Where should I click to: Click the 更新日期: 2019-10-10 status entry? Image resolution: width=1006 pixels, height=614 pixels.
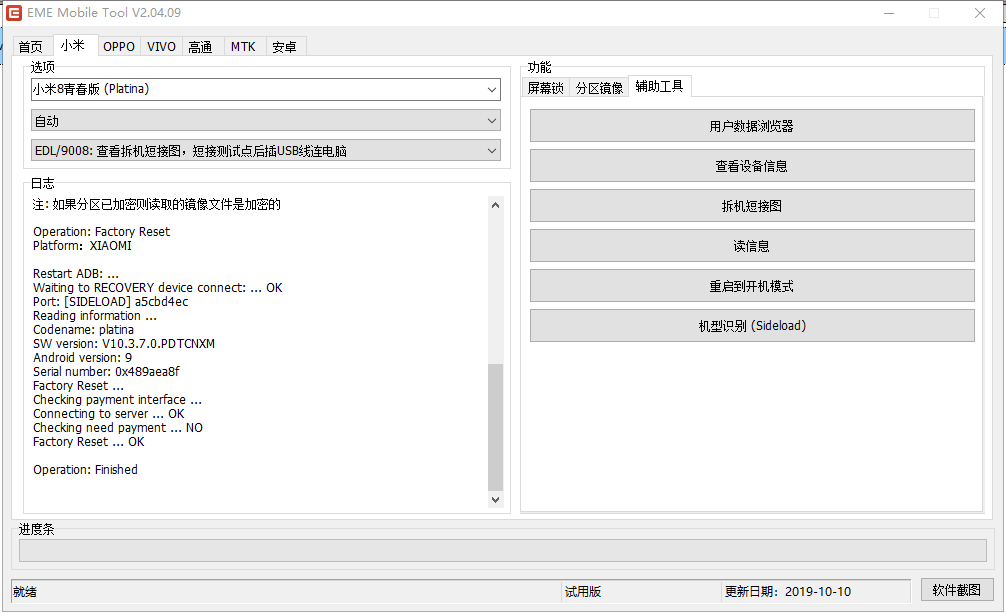point(788,592)
